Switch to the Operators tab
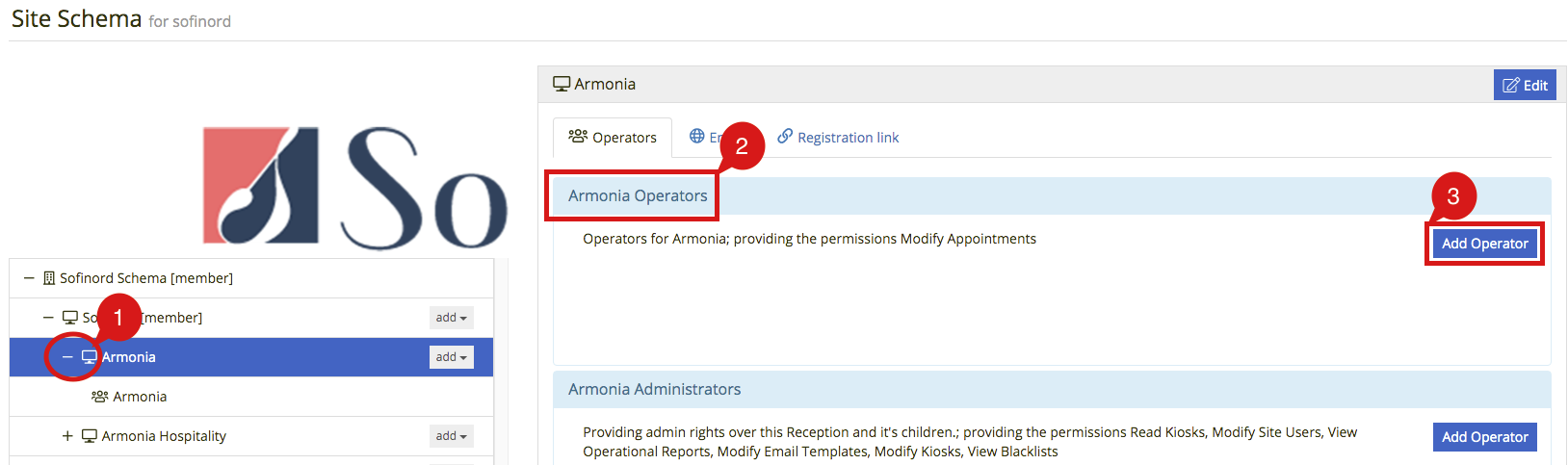 click(x=613, y=138)
